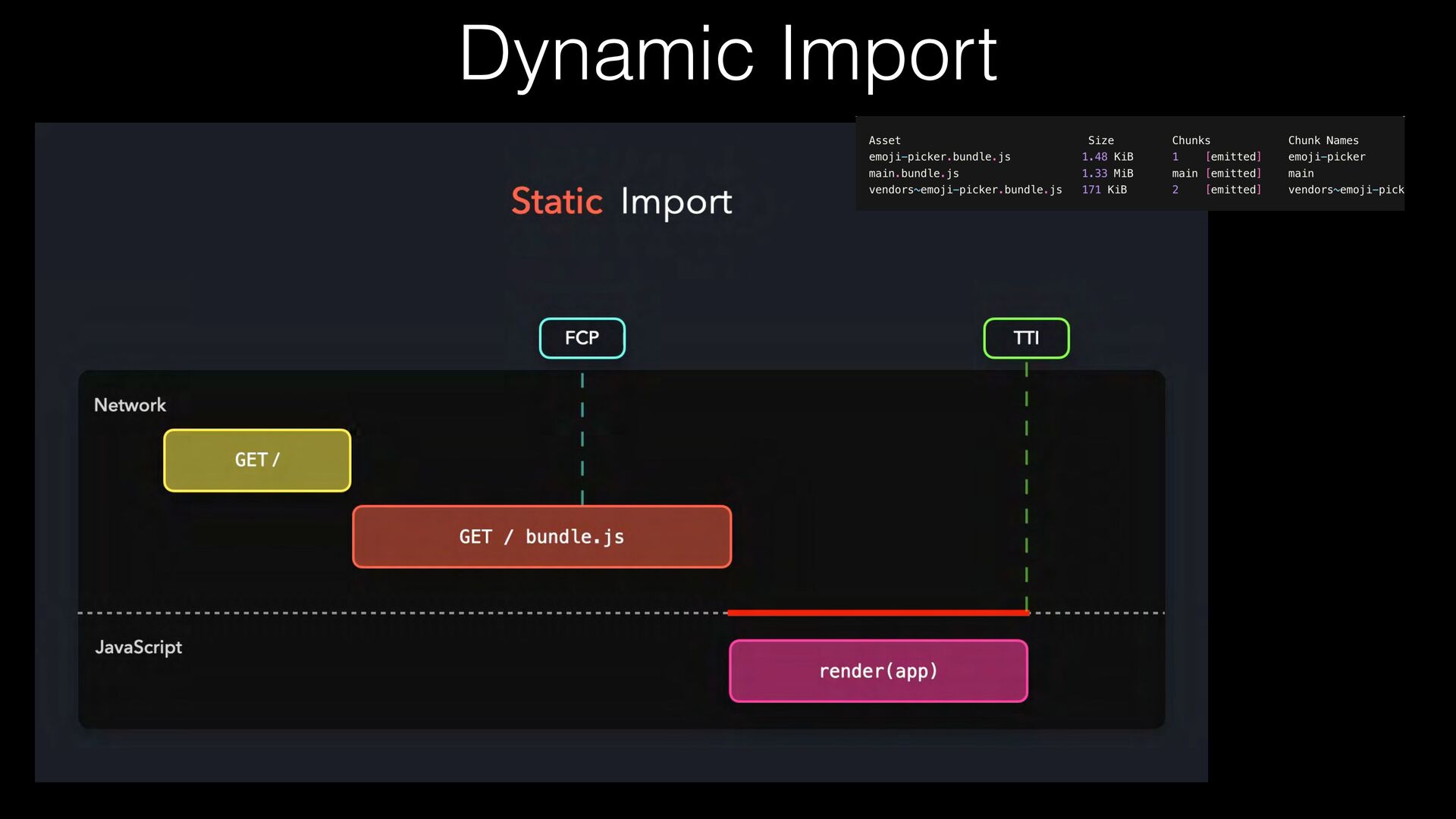1456x819 pixels.
Task: Click the Network lane label
Action: (130, 405)
